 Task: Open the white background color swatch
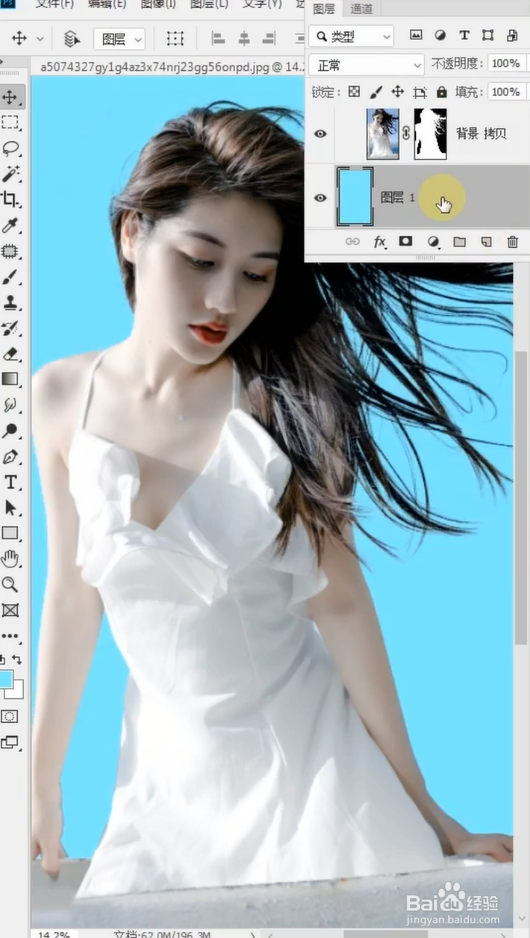(x=18, y=693)
